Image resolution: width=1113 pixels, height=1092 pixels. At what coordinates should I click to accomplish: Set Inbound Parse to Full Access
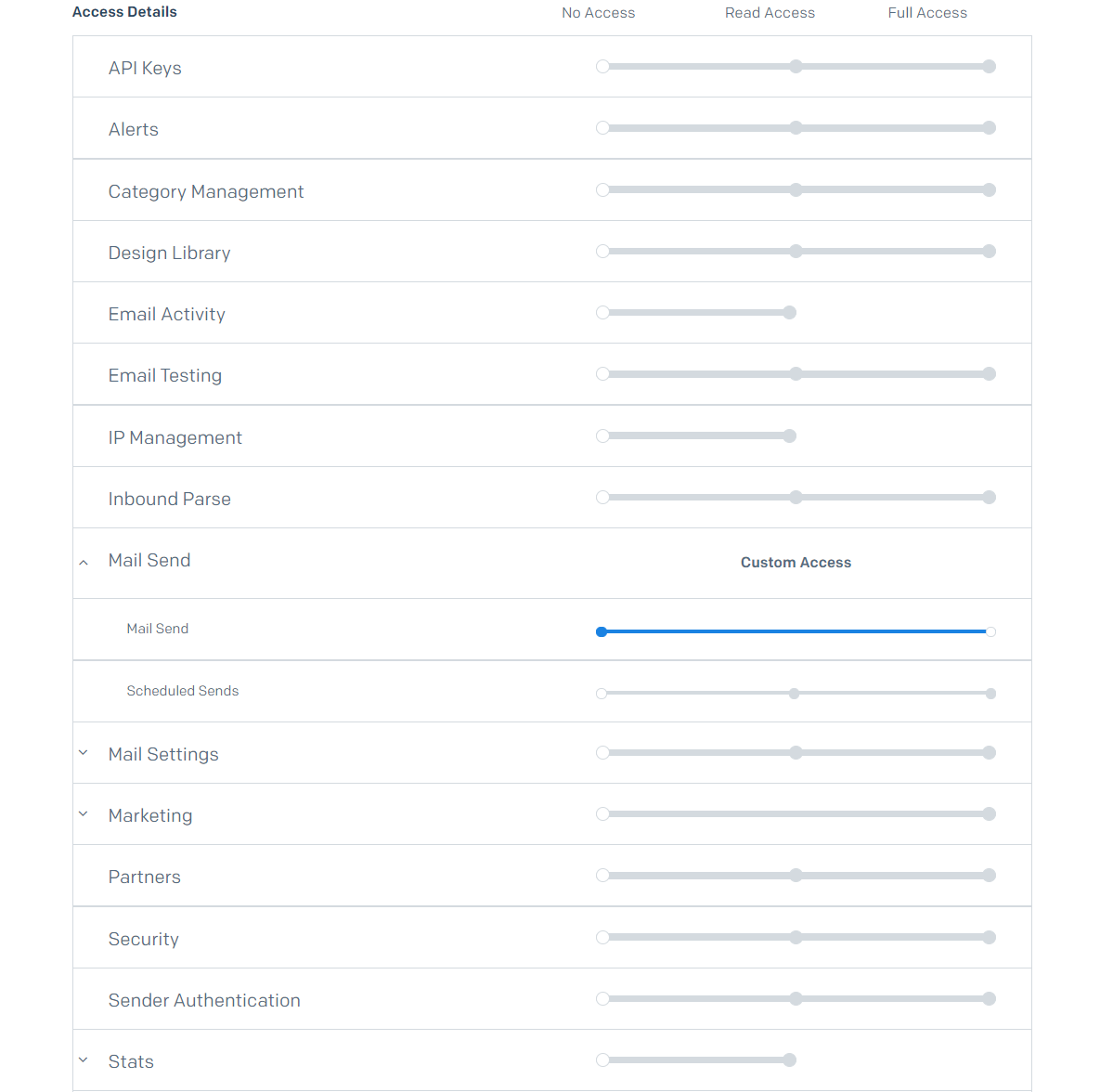[x=989, y=498]
